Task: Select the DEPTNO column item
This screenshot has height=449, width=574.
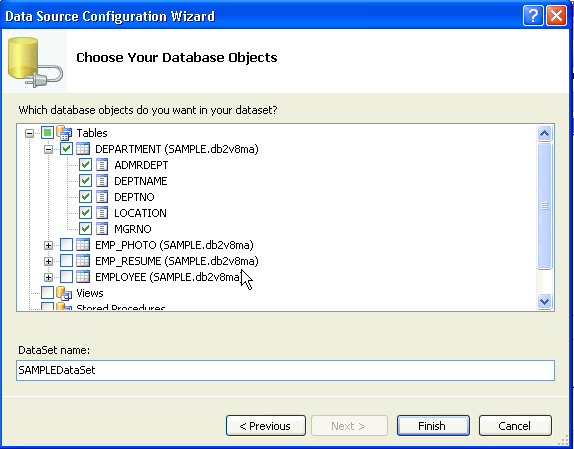Action: [x=134, y=197]
